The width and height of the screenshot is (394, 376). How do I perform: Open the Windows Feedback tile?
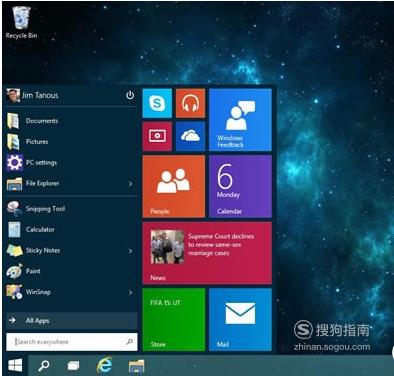pos(240,120)
